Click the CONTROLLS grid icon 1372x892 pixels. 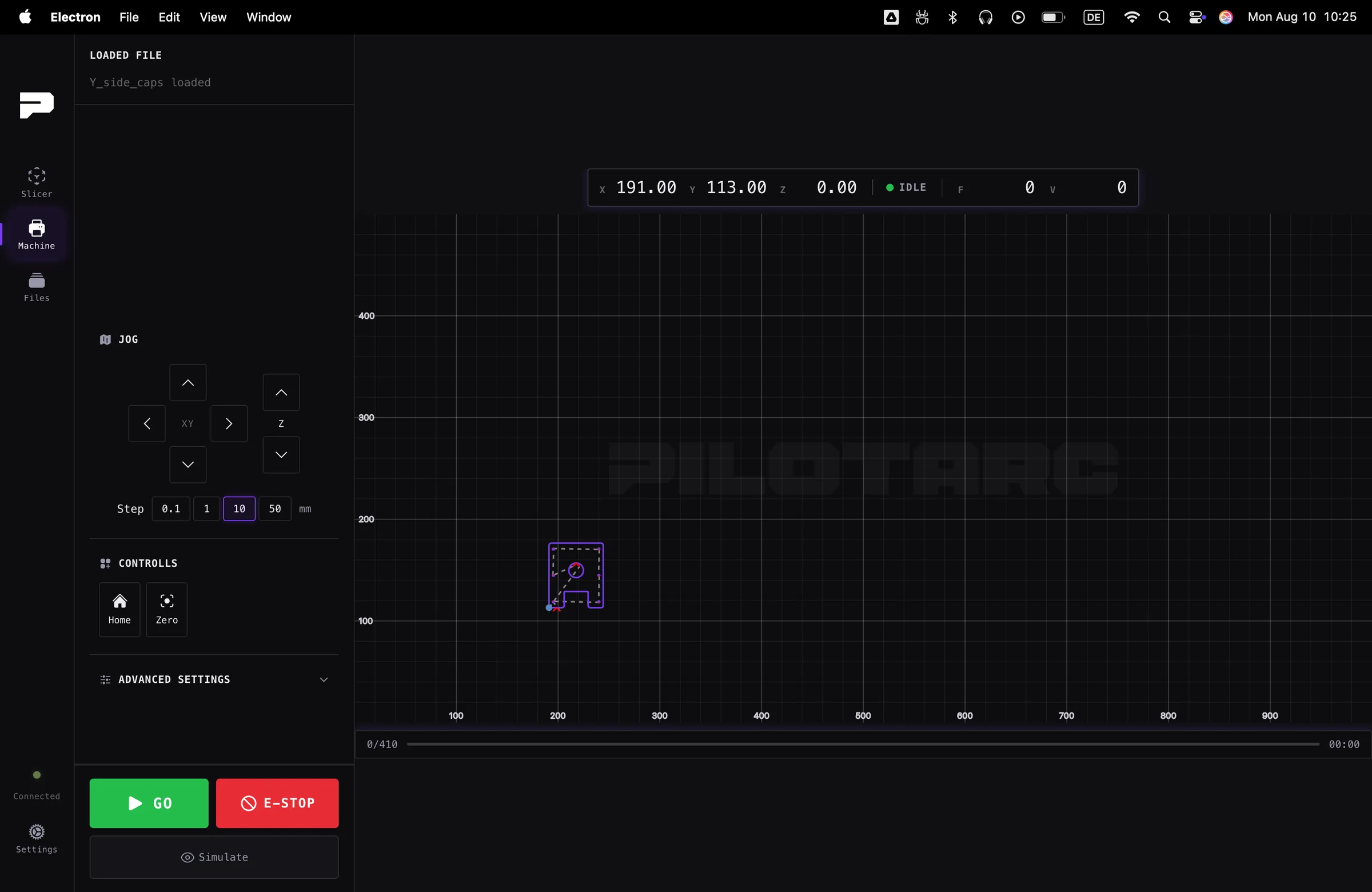(105, 563)
